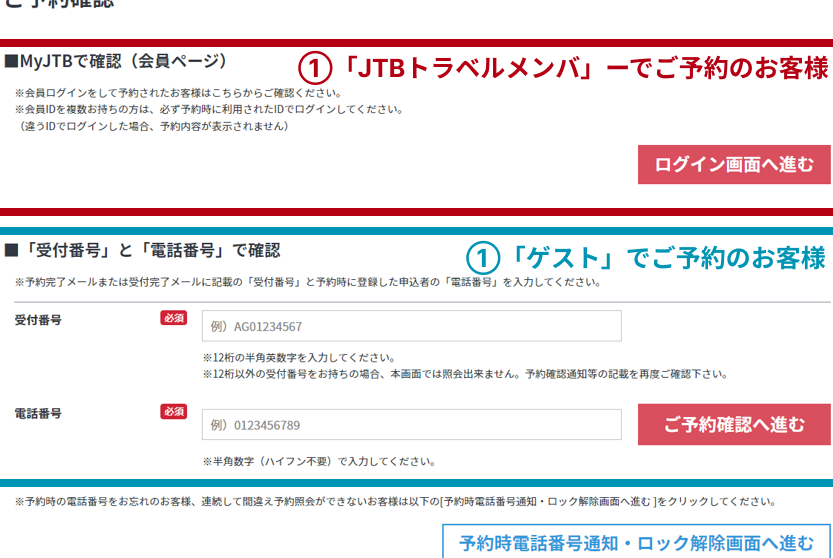The height and width of the screenshot is (558, 833).
Task: Click the ログイン画面へ進む button
Action: point(734,165)
